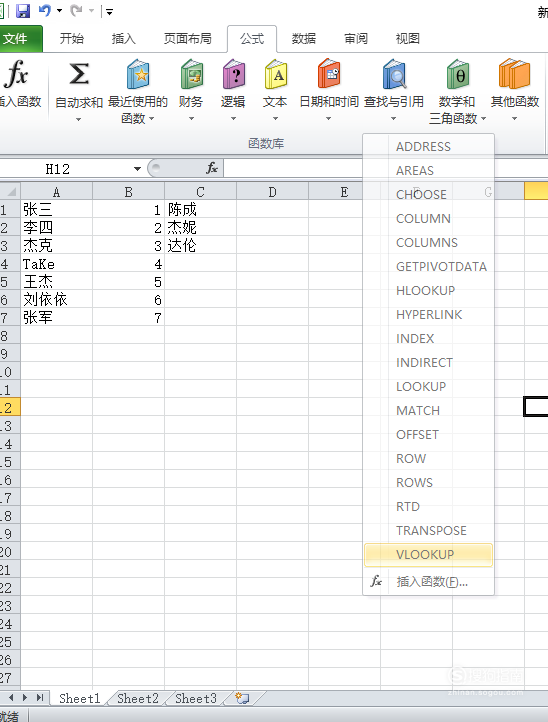This screenshot has width=548, height=722.
Task: Open the Math and Trig functions icon
Action: pyautogui.click(x=458, y=74)
